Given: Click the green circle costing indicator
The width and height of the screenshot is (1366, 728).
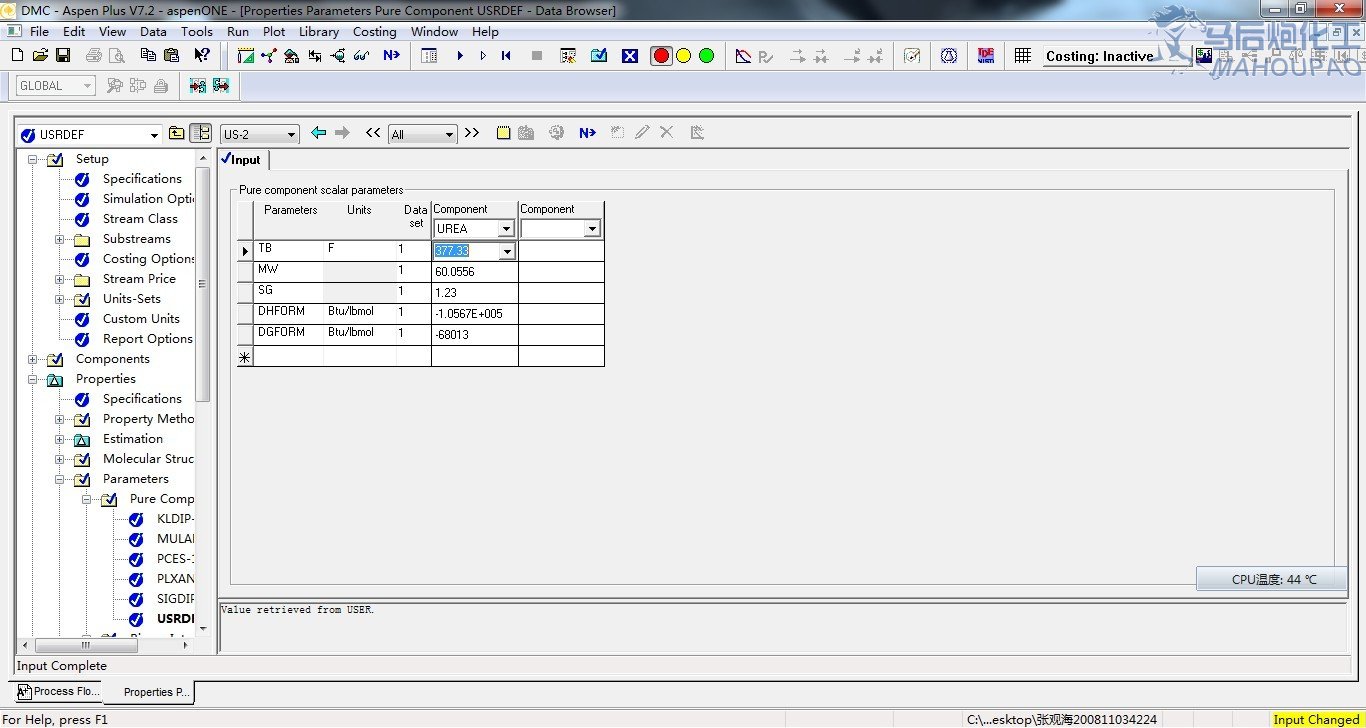Looking at the screenshot, I should pos(707,56).
